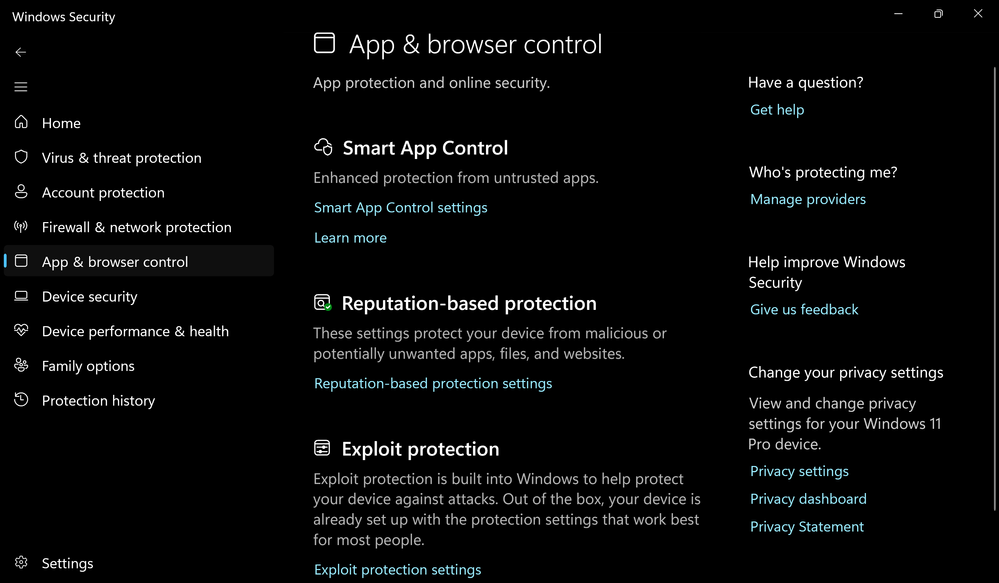Image resolution: width=999 pixels, height=583 pixels.
Task: Click the Protection history clock icon
Action: pyautogui.click(x=21, y=401)
